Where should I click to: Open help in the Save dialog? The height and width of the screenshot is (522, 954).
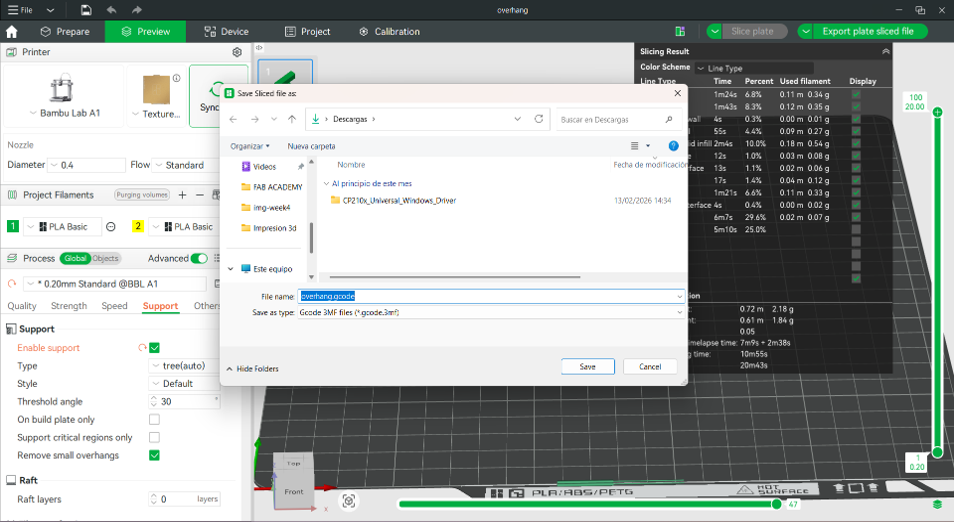[673, 146]
